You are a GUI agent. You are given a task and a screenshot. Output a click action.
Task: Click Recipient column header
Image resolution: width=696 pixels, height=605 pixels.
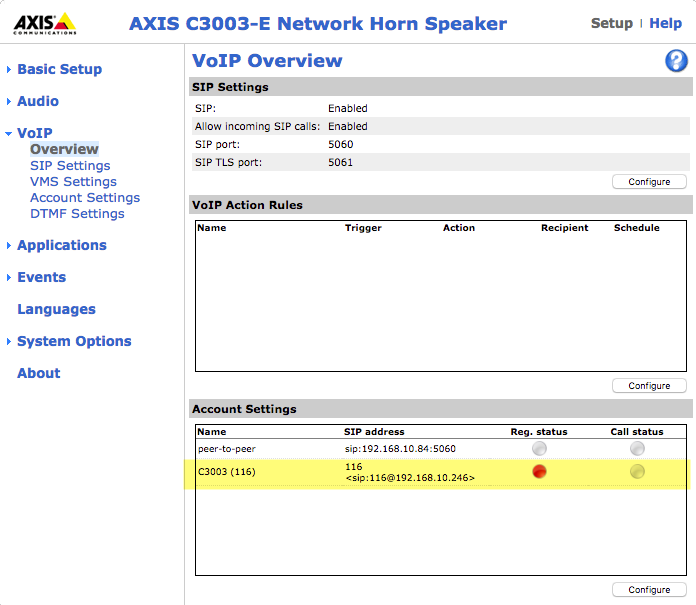pyautogui.click(x=564, y=228)
